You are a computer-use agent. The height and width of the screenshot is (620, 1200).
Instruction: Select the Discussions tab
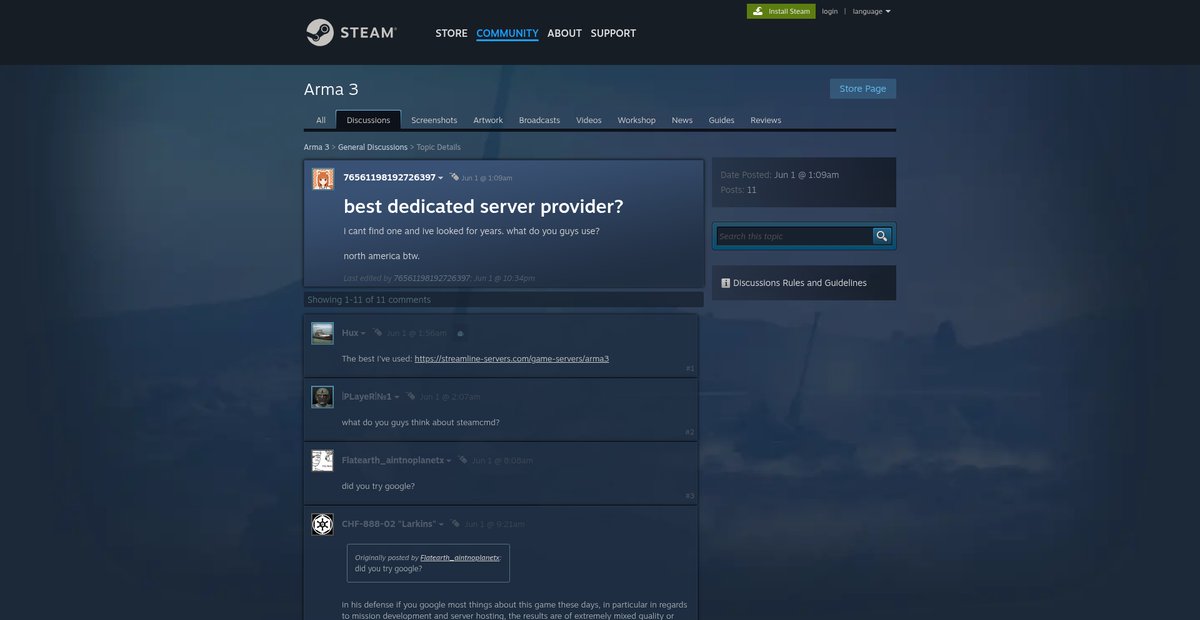368,120
